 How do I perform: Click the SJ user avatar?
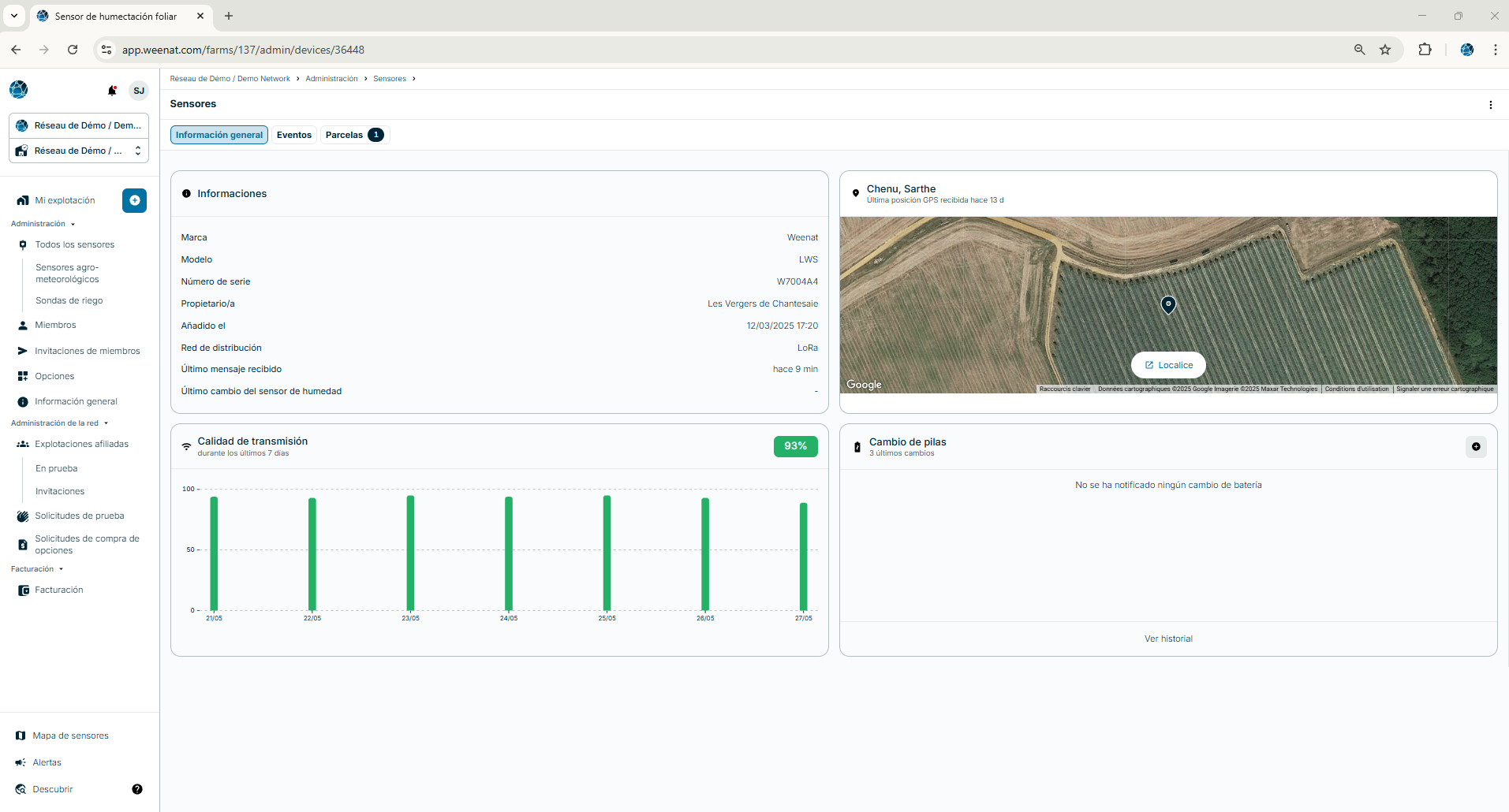click(x=139, y=91)
